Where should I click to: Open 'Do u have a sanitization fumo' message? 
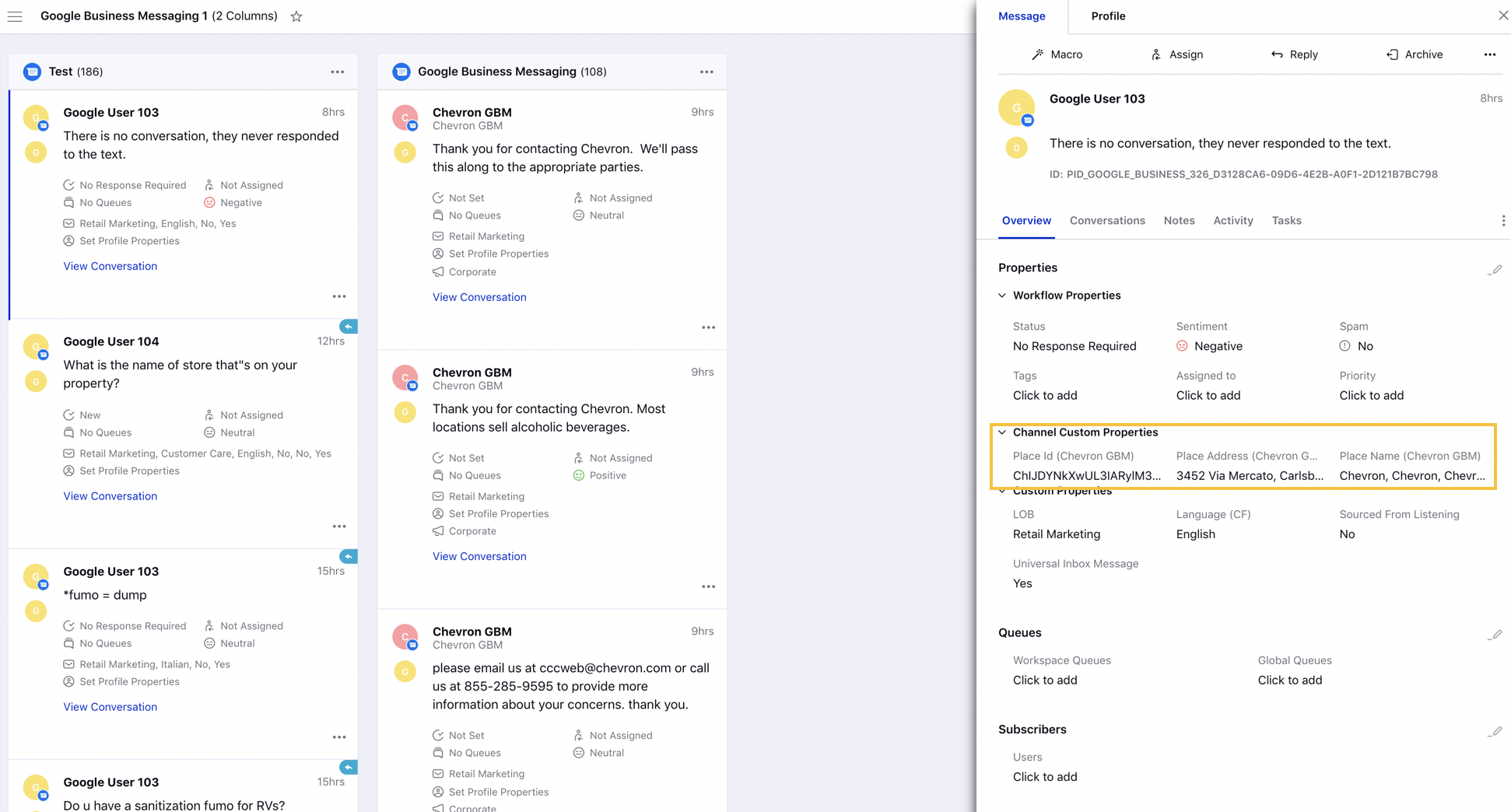tap(174, 805)
